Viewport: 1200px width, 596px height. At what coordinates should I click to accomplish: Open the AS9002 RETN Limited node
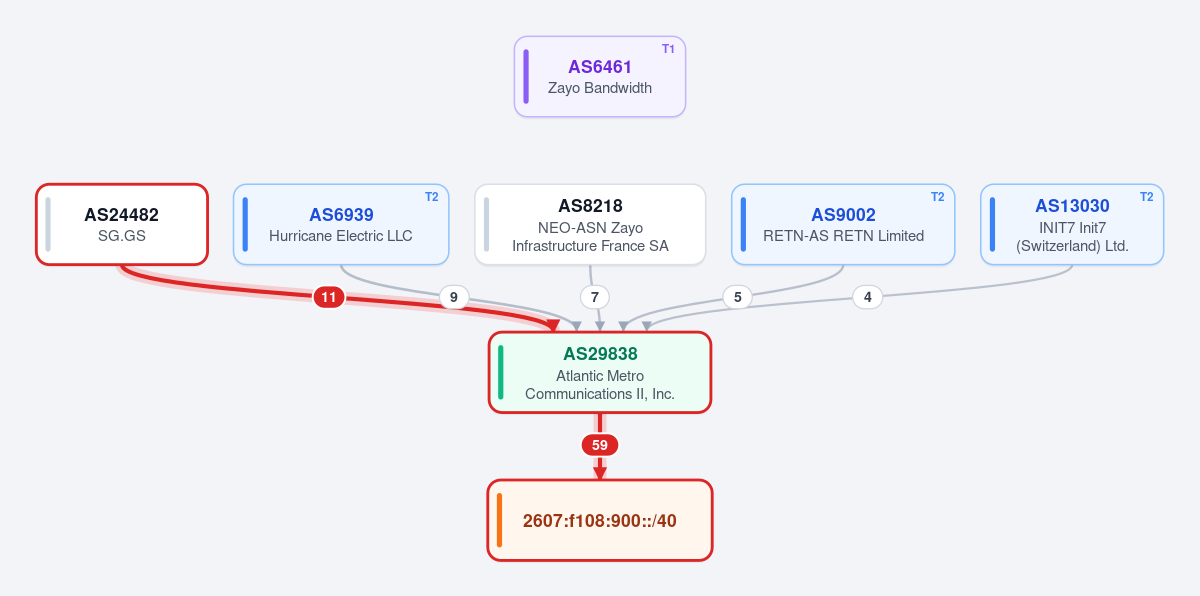pyautogui.click(x=843, y=224)
